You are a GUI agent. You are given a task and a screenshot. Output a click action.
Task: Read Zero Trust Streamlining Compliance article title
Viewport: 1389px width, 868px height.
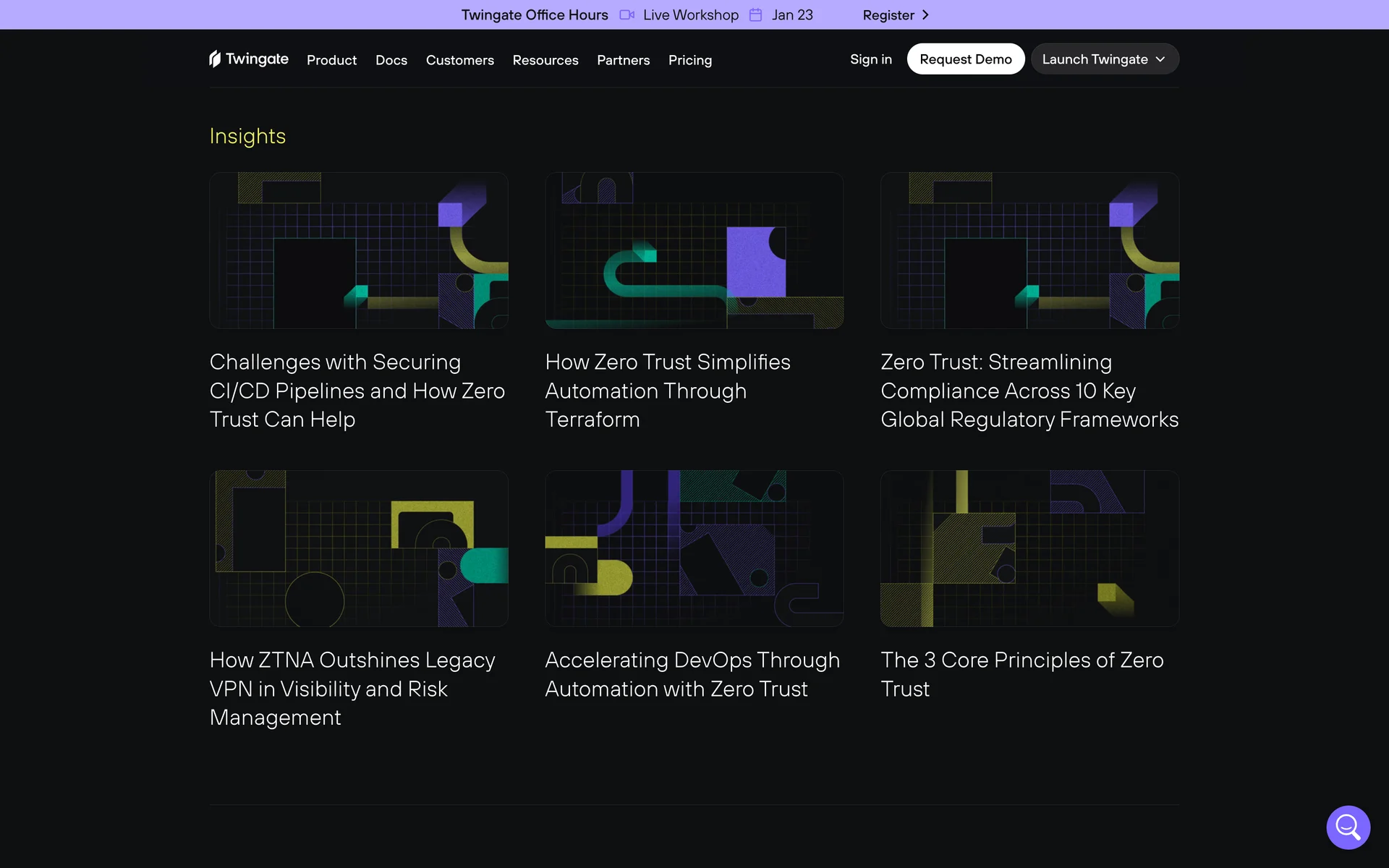click(x=1029, y=391)
